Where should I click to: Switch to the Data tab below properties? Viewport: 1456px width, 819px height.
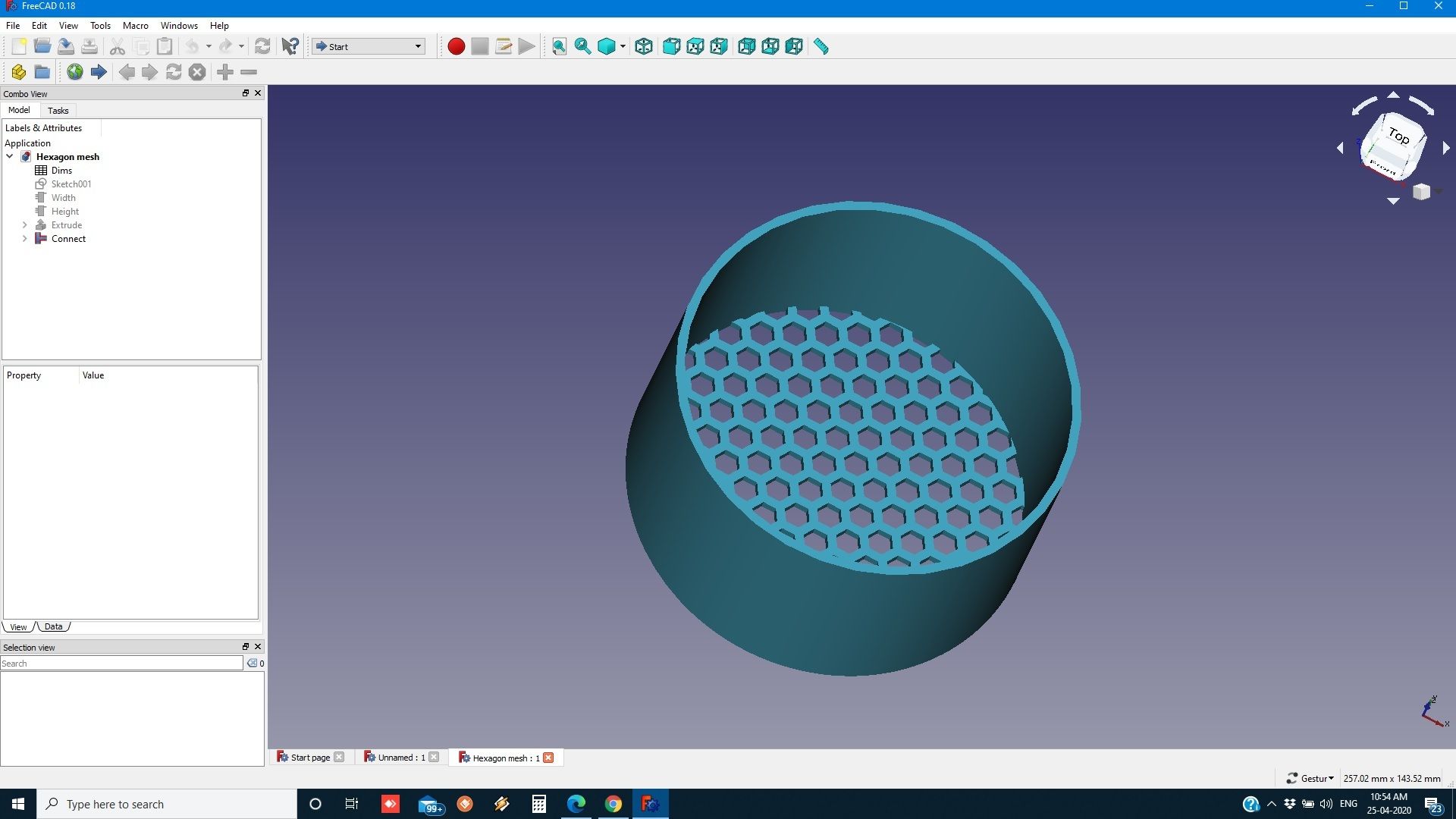pos(53,626)
